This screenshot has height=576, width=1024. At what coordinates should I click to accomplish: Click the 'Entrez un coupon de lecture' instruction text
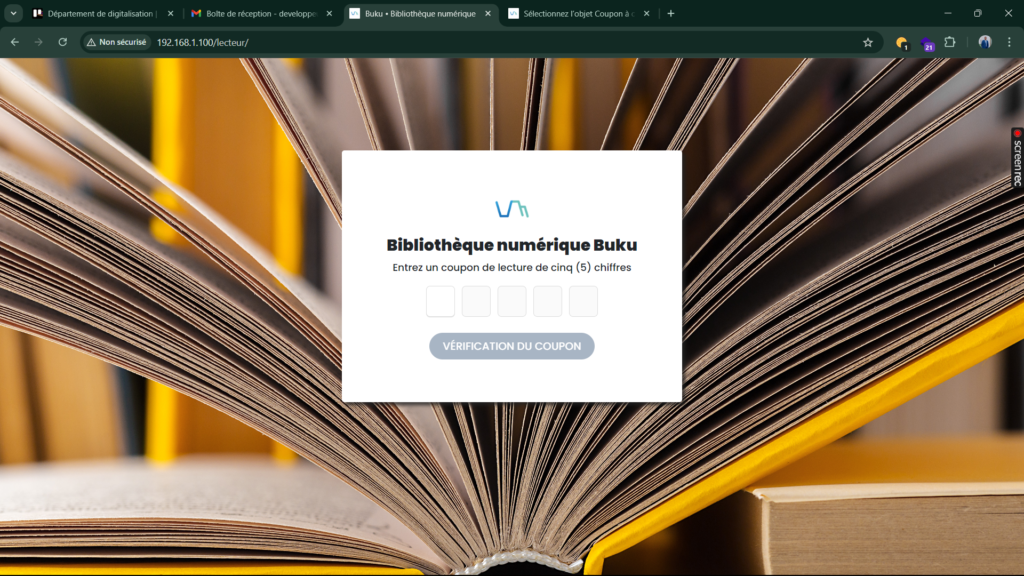tap(512, 267)
